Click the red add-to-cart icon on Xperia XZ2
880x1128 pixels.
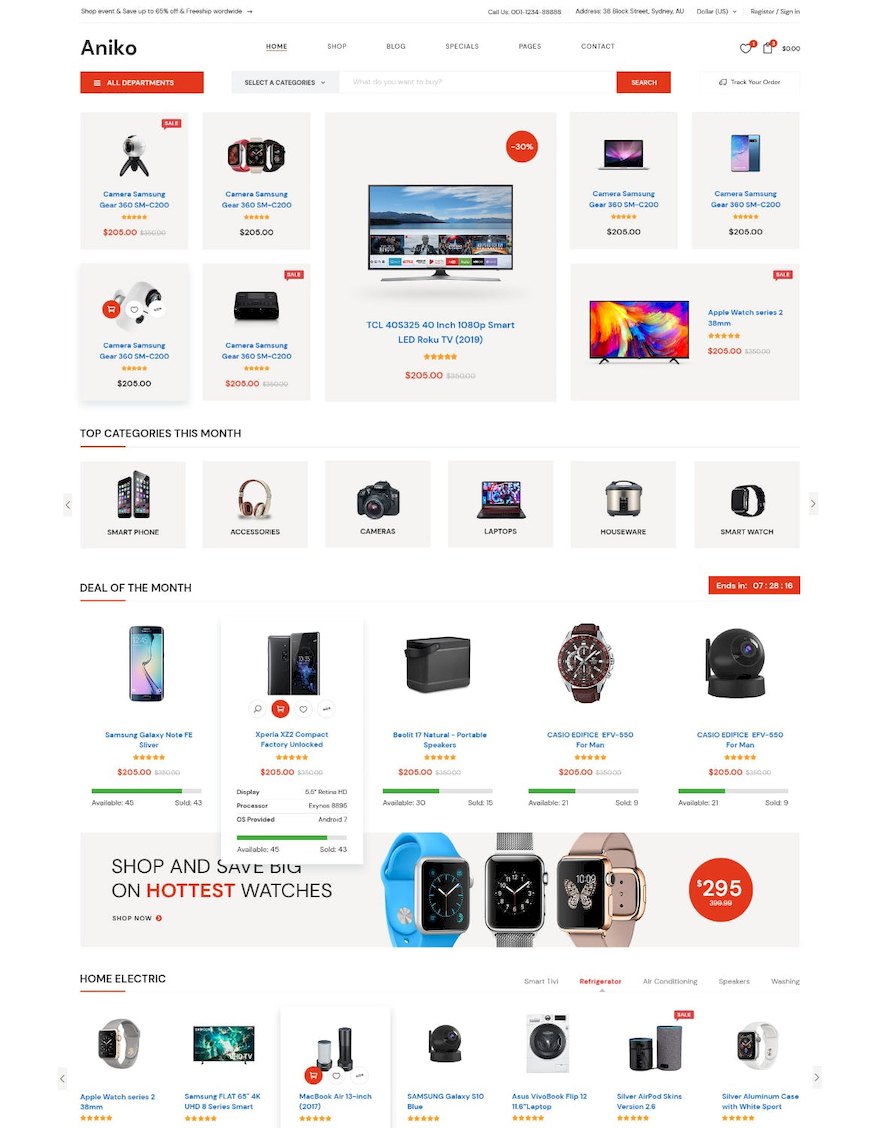pos(280,709)
